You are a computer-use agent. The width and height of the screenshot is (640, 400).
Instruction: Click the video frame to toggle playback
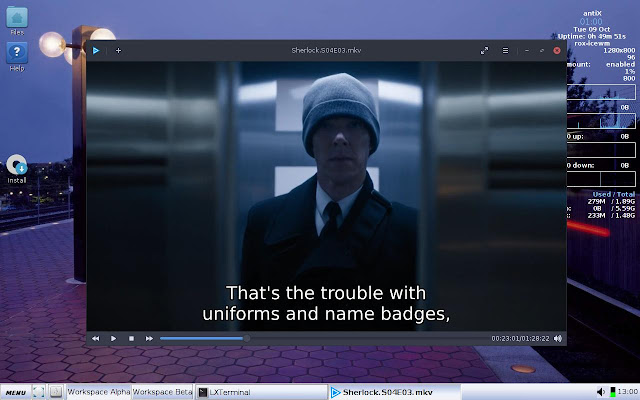(x=326, y=196)
